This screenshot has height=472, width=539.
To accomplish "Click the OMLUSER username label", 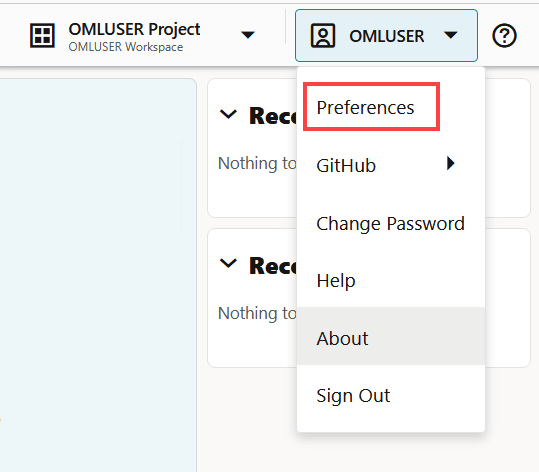I will [386, 36].
